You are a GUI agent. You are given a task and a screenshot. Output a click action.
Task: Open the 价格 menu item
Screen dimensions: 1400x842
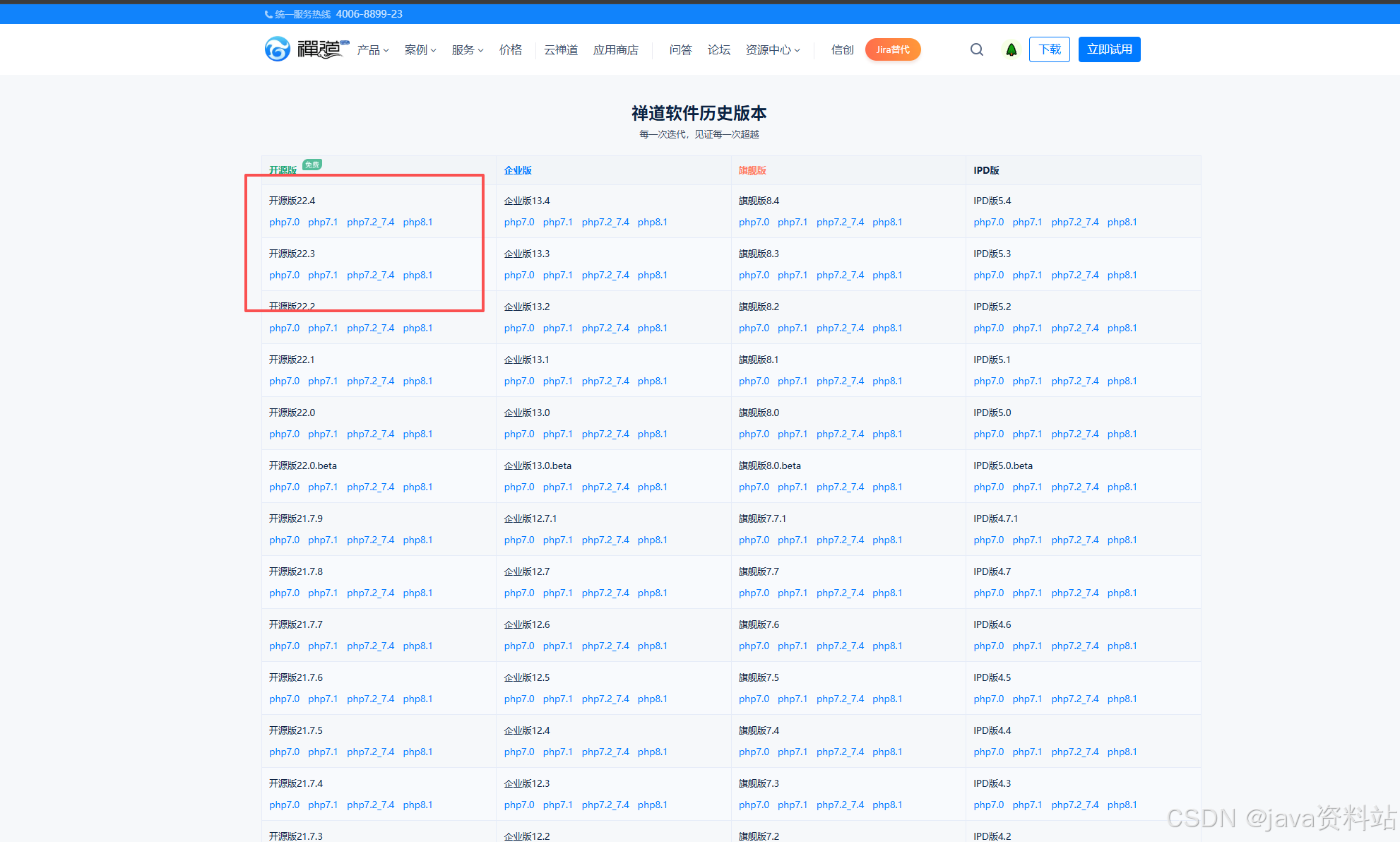511,49
